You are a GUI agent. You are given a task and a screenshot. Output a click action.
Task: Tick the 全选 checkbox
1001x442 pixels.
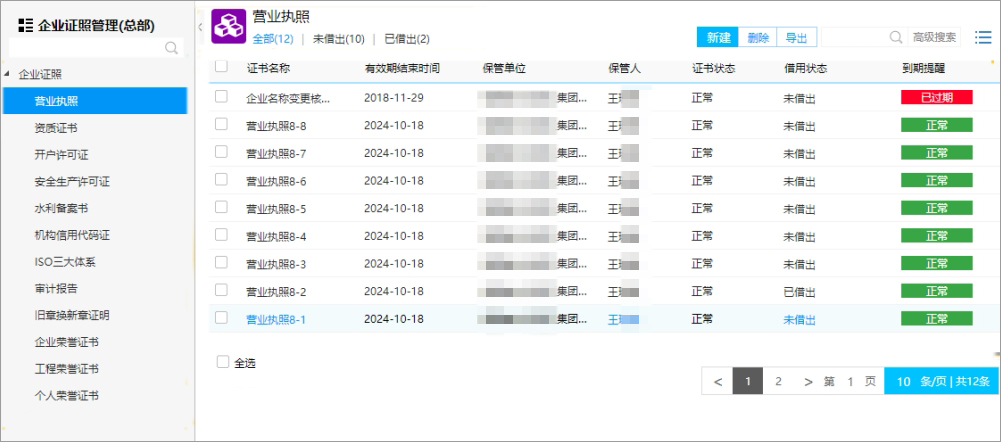point(222,362)
